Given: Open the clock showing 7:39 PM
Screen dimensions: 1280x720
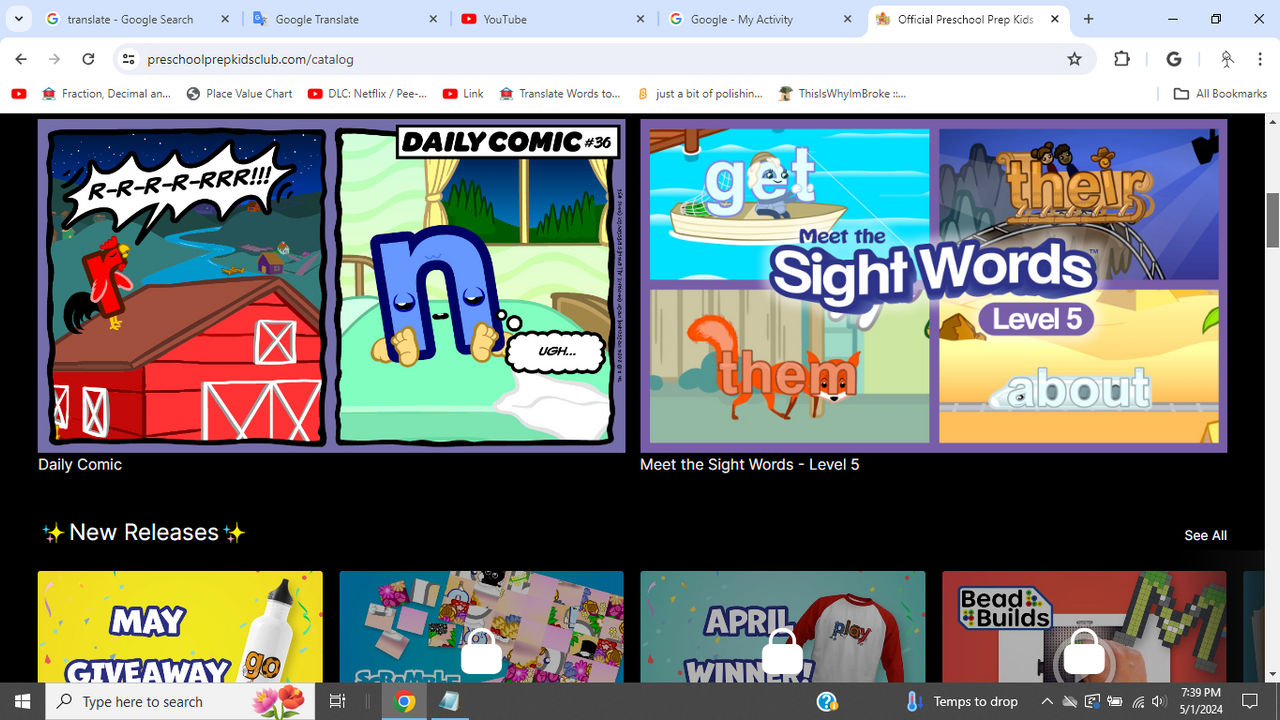Looking at the screenshot, I should (1200, 701).
